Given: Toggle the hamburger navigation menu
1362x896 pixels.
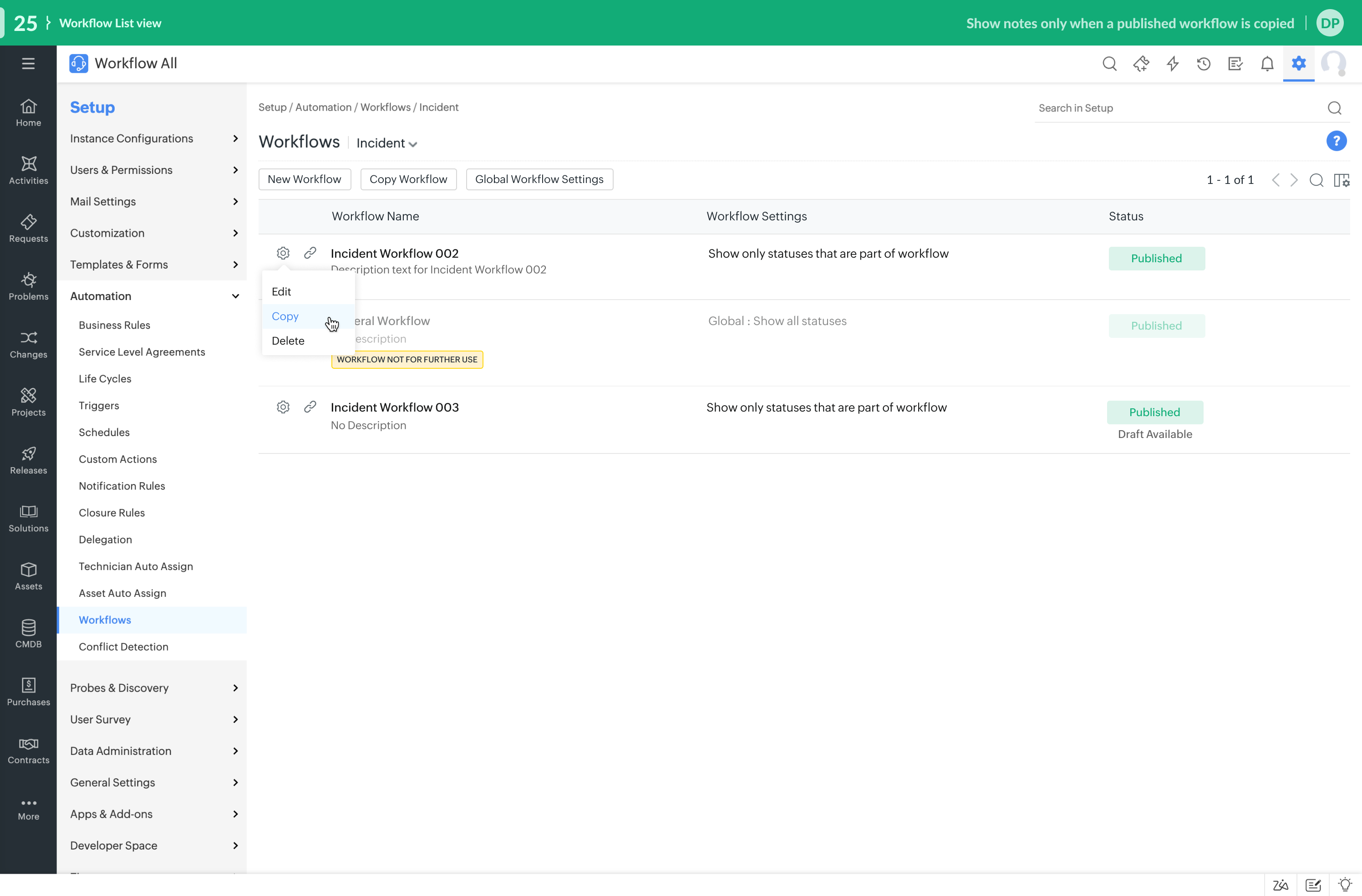Looking at the screenshot, I should [x=28, y=64].
